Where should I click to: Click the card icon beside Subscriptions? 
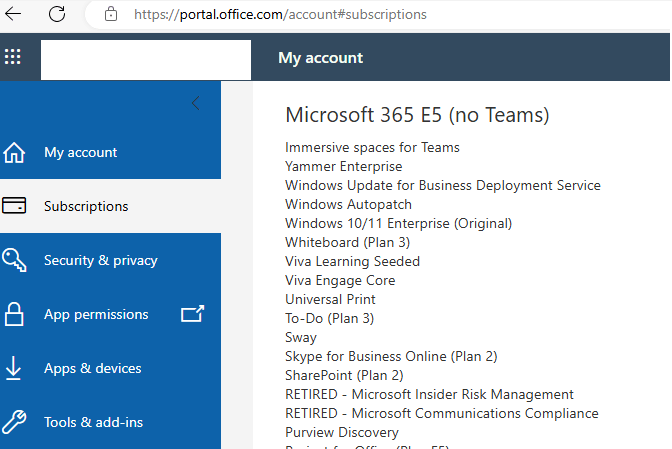coord(14,205)
